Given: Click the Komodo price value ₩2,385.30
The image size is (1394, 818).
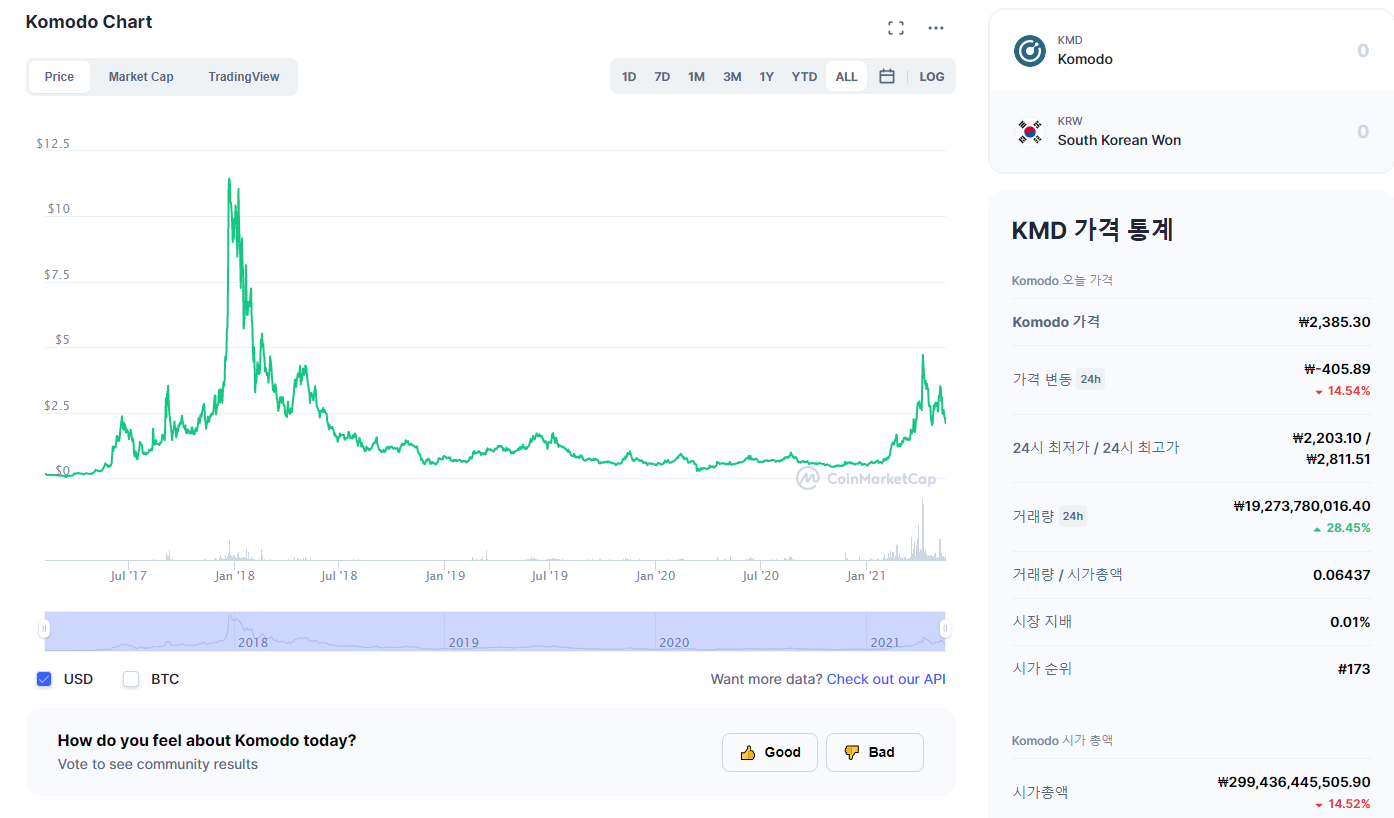Looking at the screenshot, I should [1334, 322].
